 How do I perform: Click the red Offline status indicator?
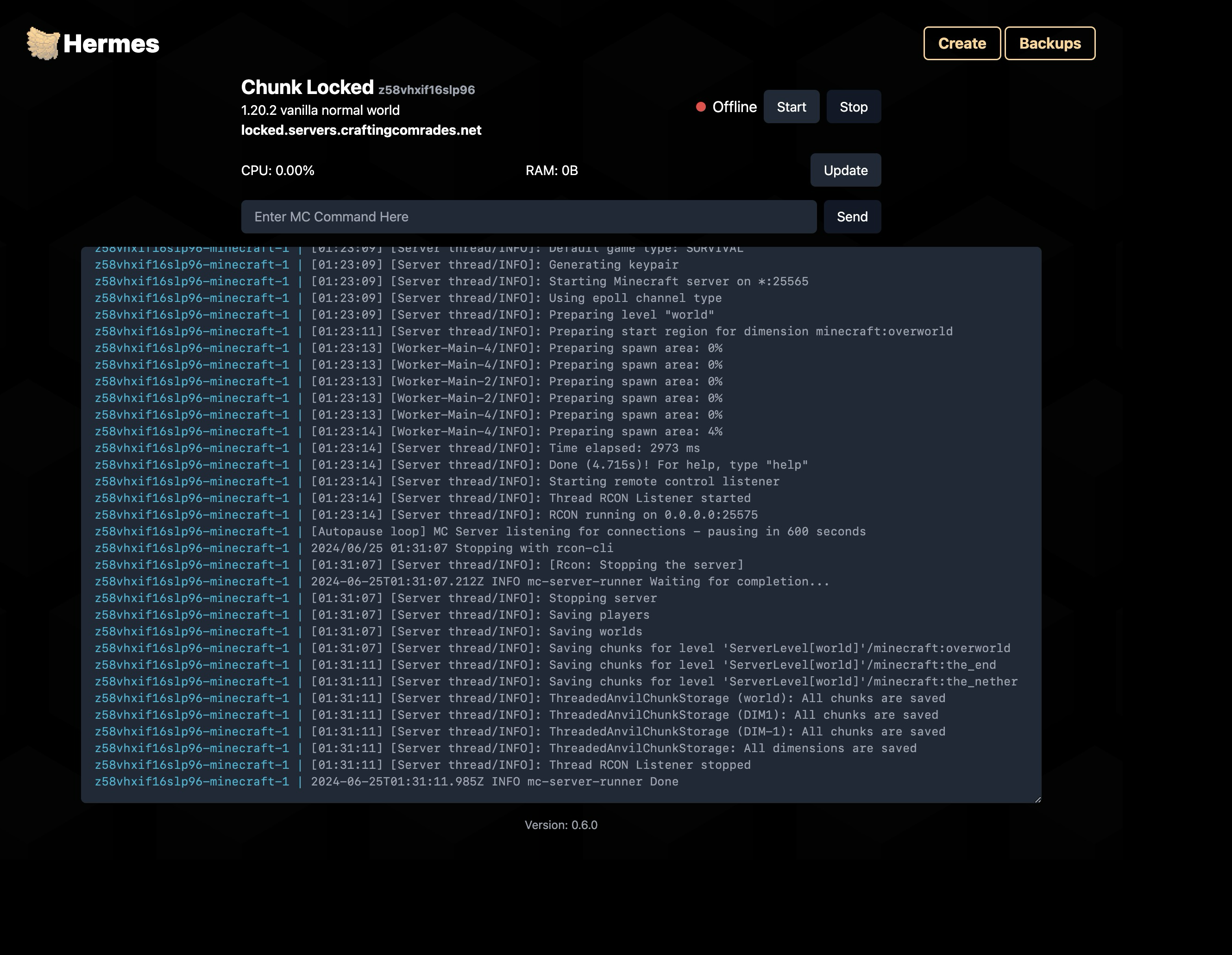(x=701, y=106)
